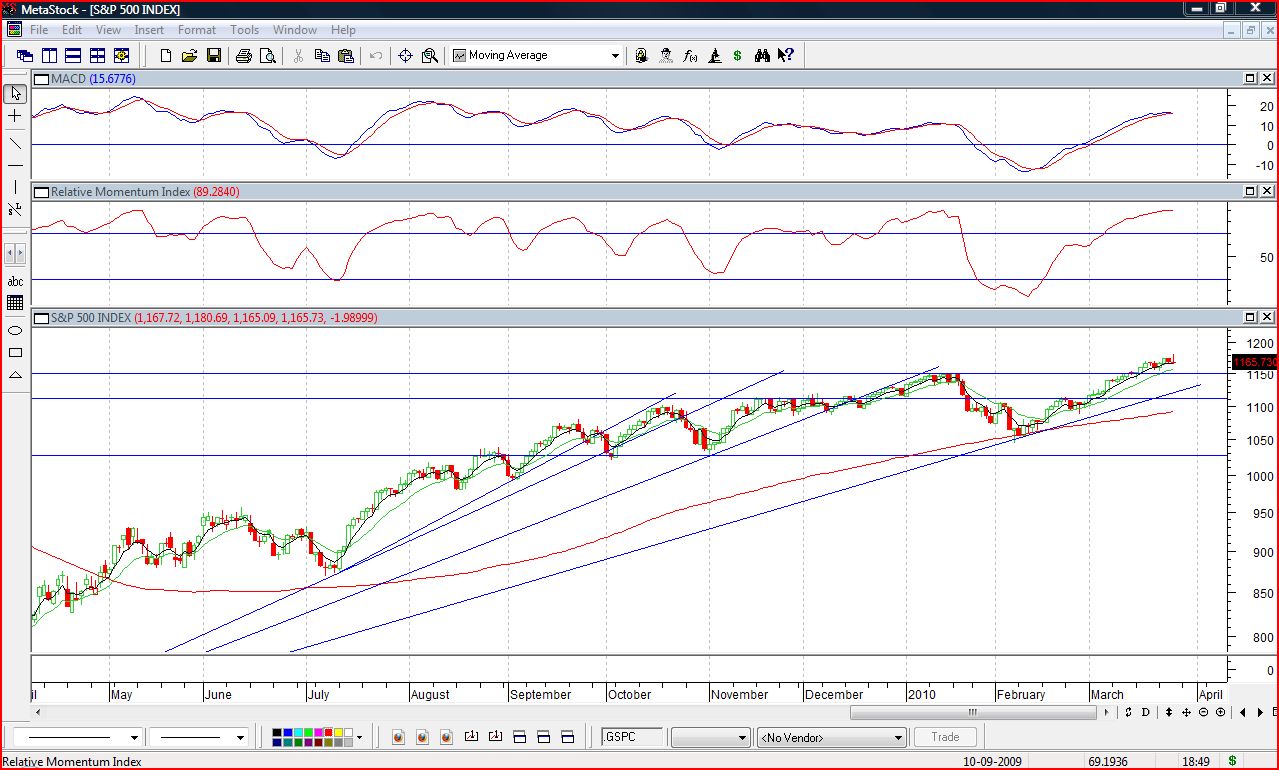Open the Tools menu
1279x770 pixels.
click(245, 30)
